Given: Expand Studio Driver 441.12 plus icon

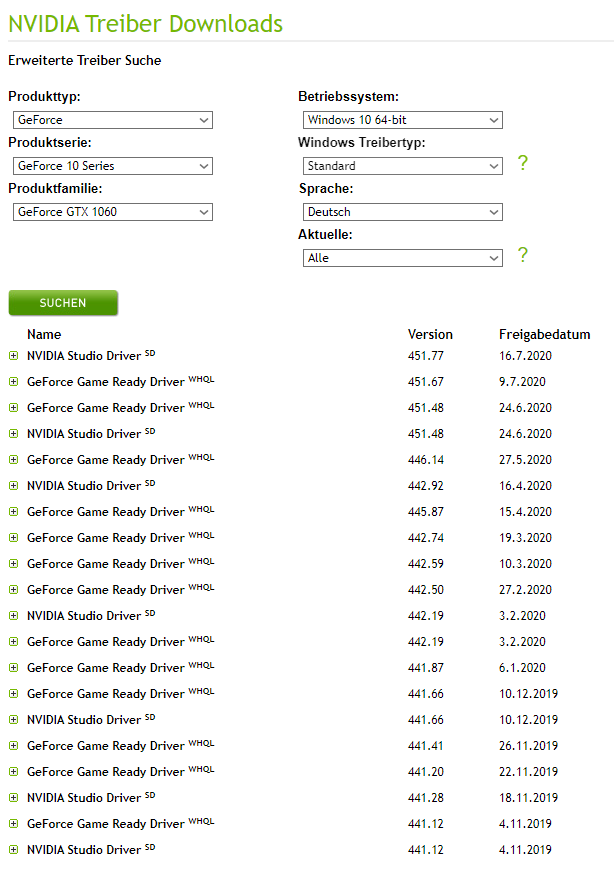Looking at the screenshot, I should point(13,849).
